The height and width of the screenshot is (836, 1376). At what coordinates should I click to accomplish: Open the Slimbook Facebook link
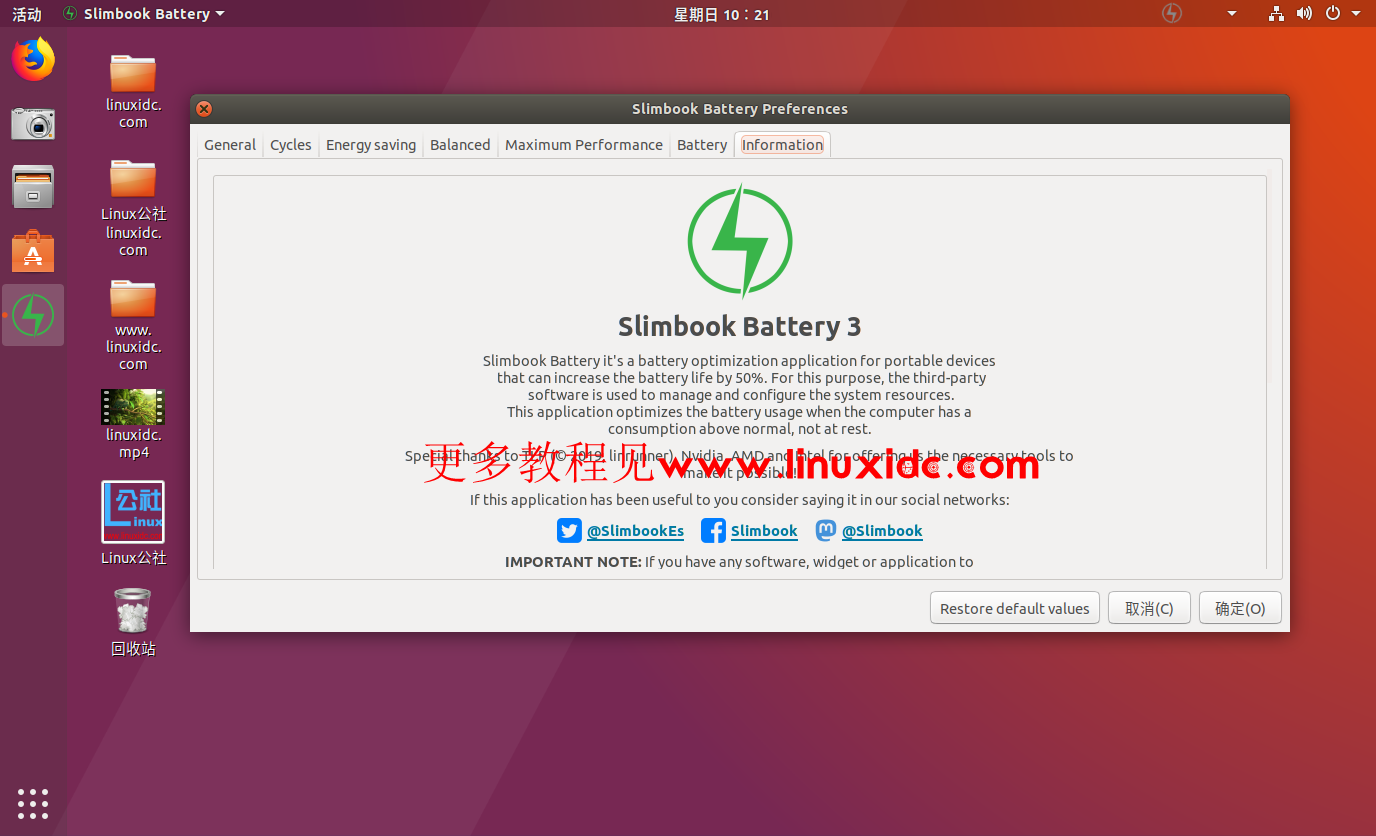pos(764,531)
